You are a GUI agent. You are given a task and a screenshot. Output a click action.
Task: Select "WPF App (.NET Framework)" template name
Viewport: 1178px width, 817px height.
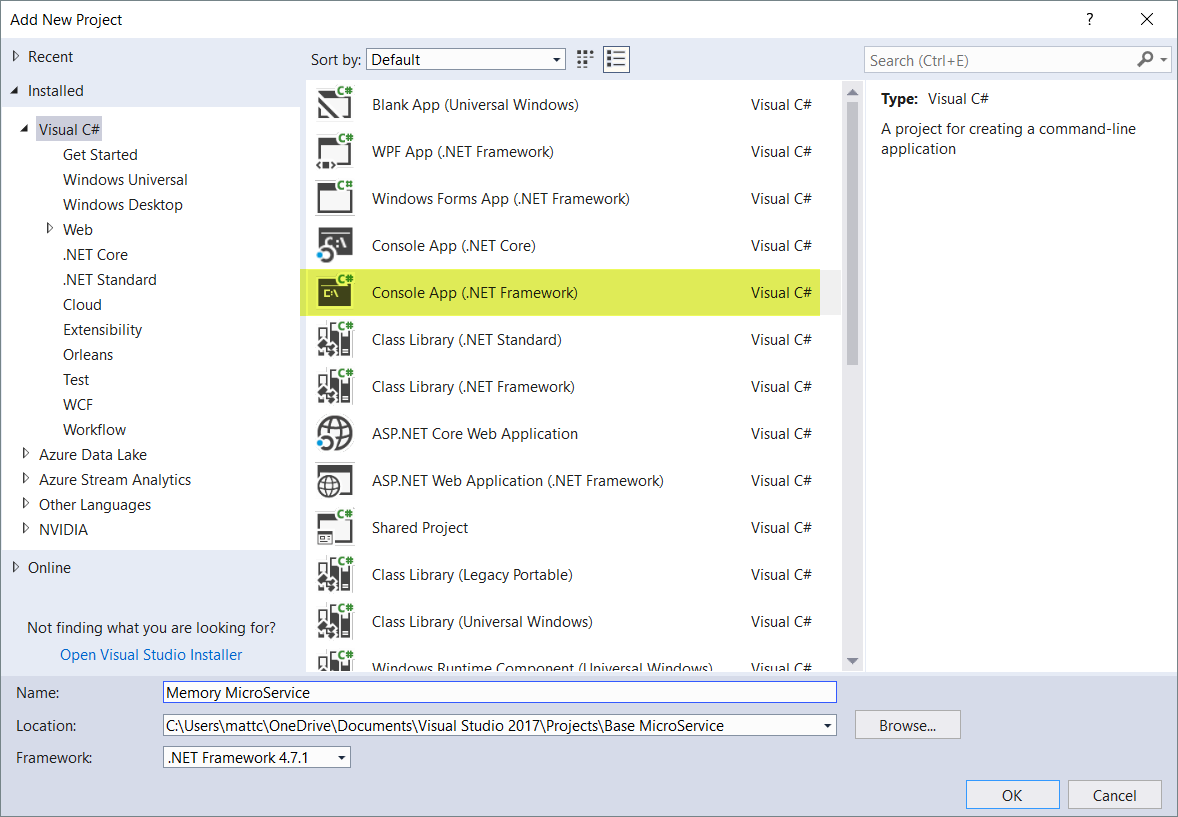(463, 152)
